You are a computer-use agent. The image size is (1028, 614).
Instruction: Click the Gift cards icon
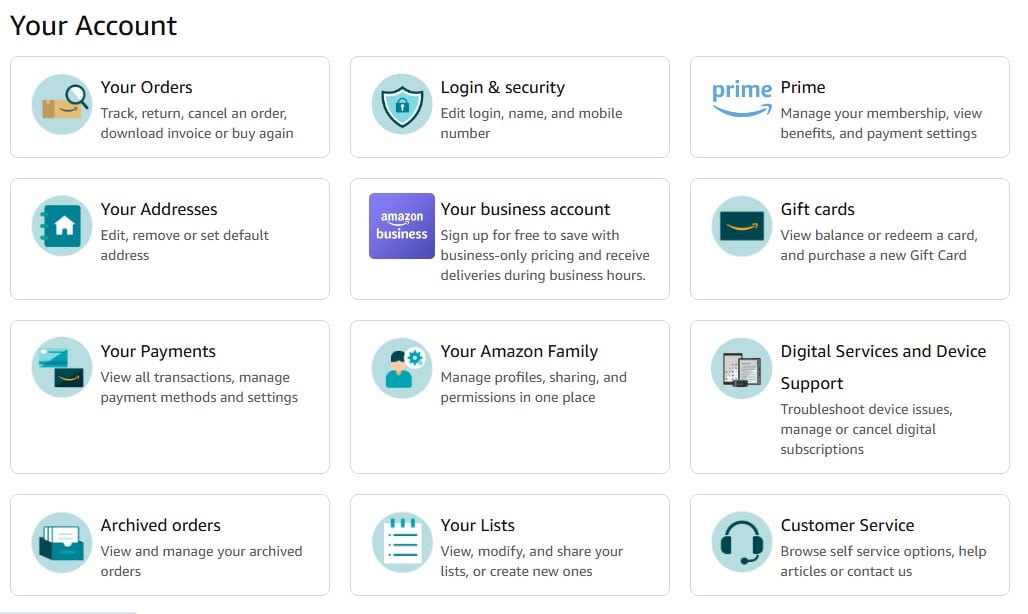(742, 226)
